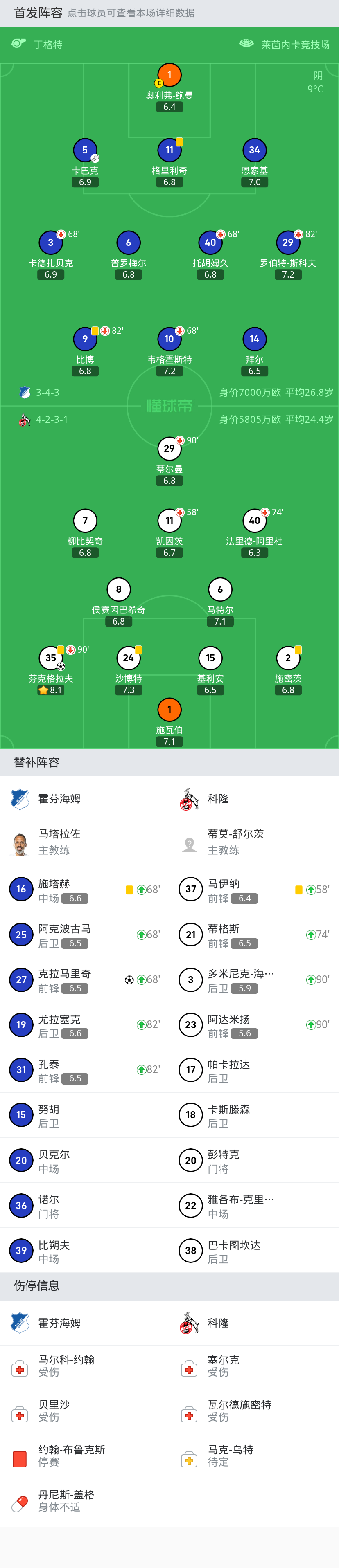The width and height of the screenshot is (339, 1568).
Task: Tap the referee whistle icon beside 丁格特
Action: [x=18, y=44]
